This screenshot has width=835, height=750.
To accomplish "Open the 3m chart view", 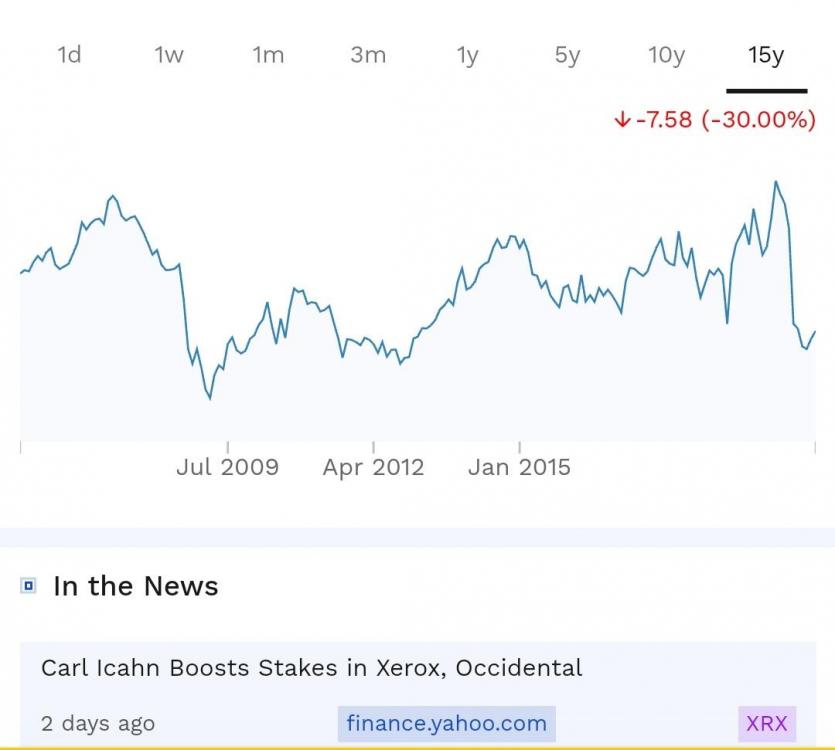I will pos(368,55).
